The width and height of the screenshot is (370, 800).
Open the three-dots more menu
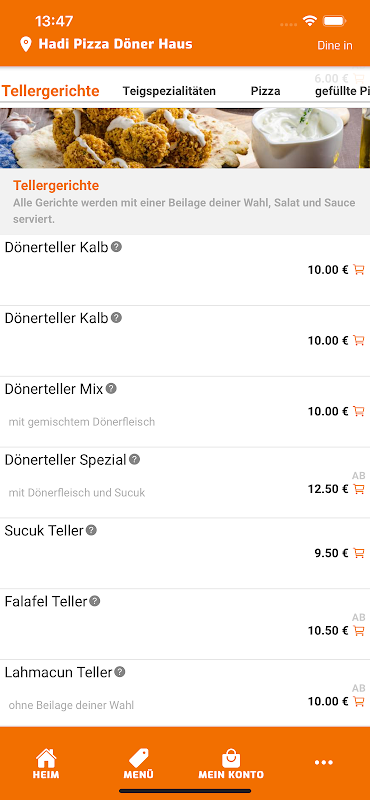[324, 763]
